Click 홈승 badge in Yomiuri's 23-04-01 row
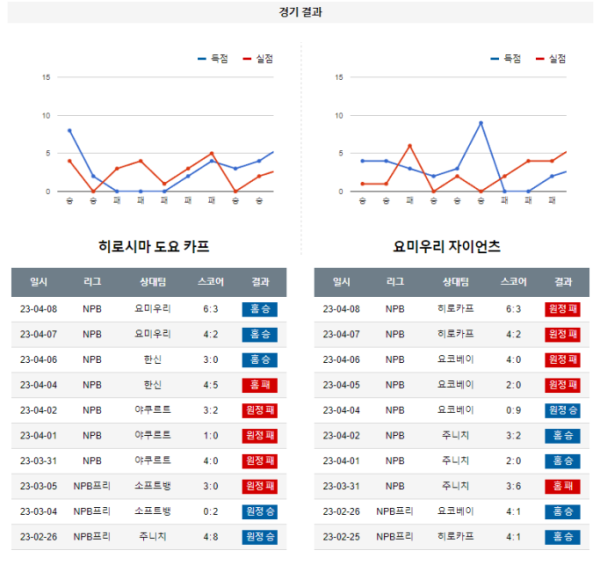This screenshot has height=565, width=600. point(562,461)
